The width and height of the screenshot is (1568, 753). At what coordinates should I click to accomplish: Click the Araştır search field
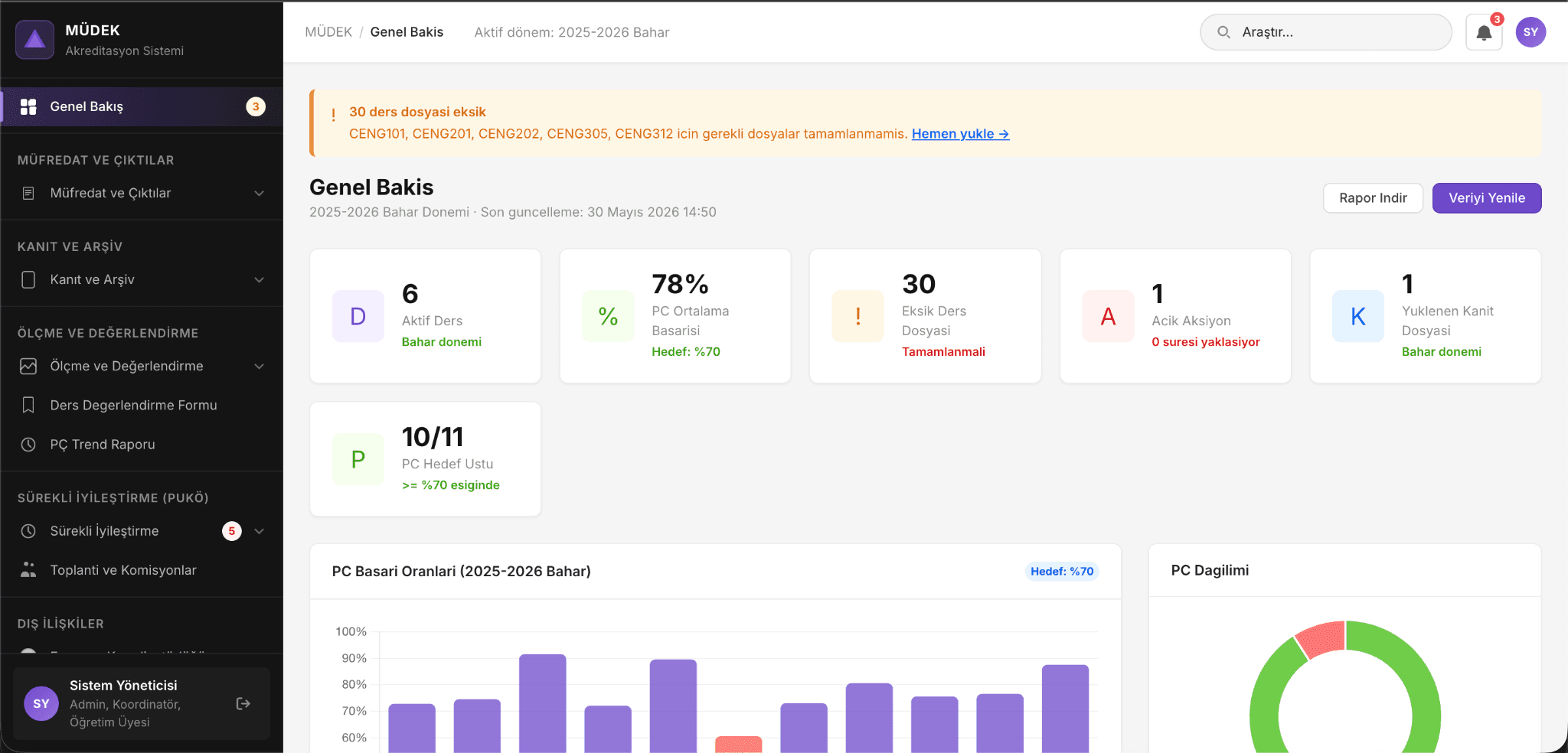[1326, 32]
